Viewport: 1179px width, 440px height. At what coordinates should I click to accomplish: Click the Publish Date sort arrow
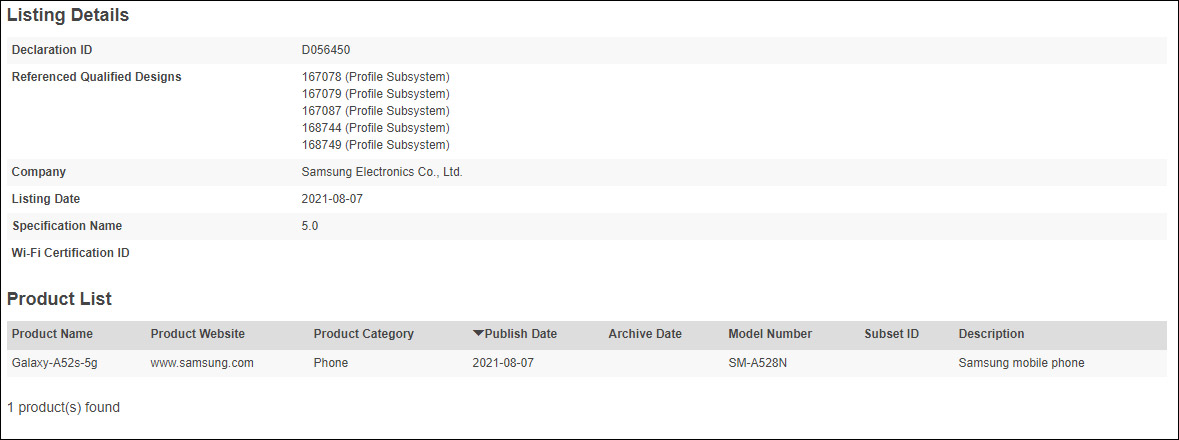click(478, 333)
